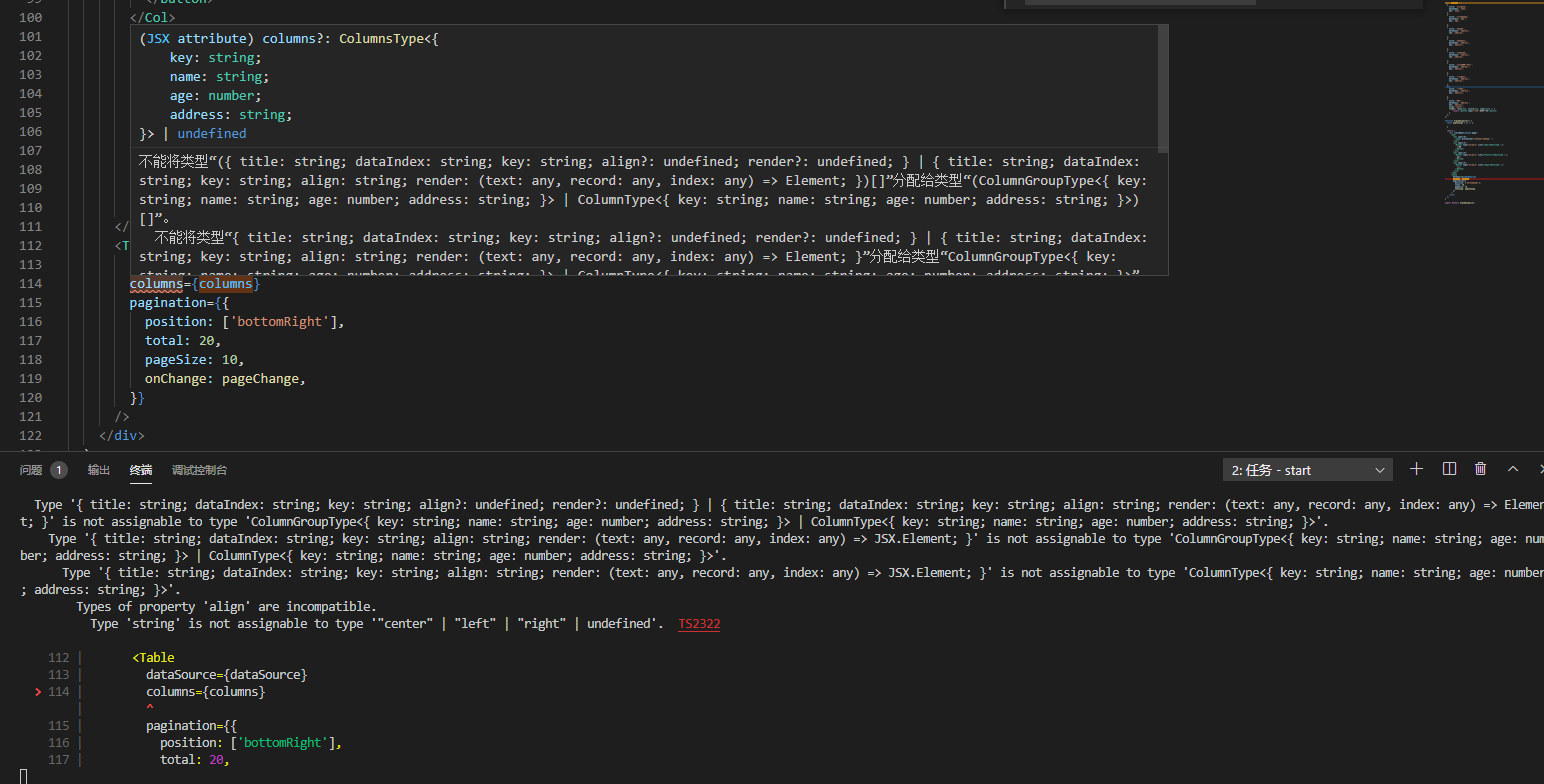The height and width of the screenshot is (784, 1544).
Task: Click the </div> closing tag on line 122
Action: tap(122, 435)
